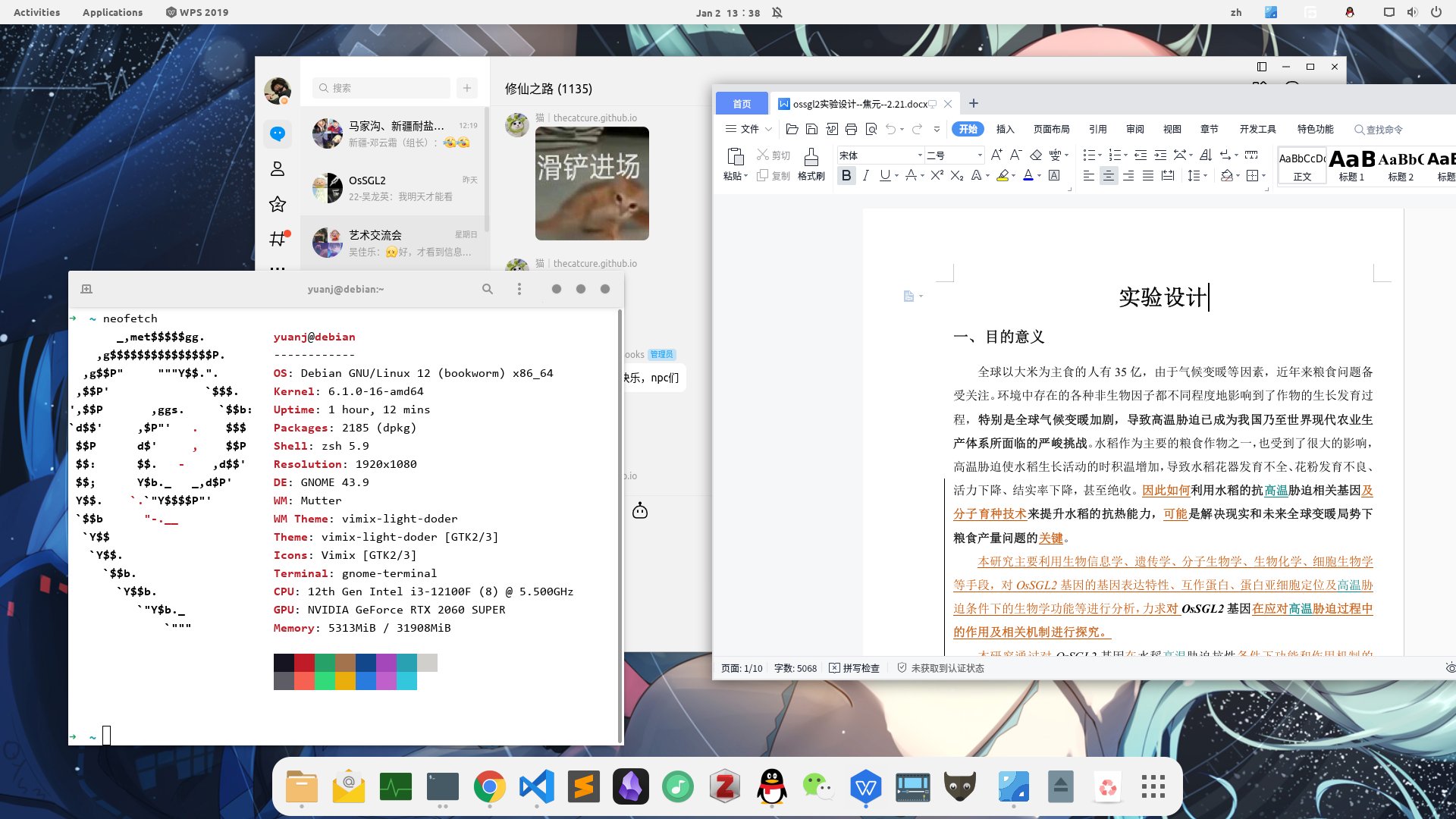The height and width of the screenshot is (819, 1456).
Task: Open QQ penguin from the dock
Action: pyautogui.click(x=772, y=787)
